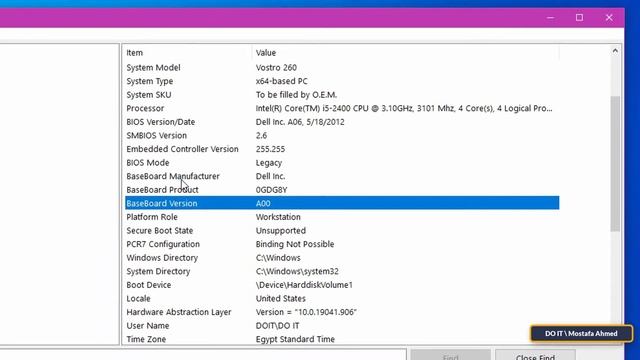Screen dimensions: 640x360
Task: Click the \Device\HarddiskVolume1 value
Action: tap(304, 284)
